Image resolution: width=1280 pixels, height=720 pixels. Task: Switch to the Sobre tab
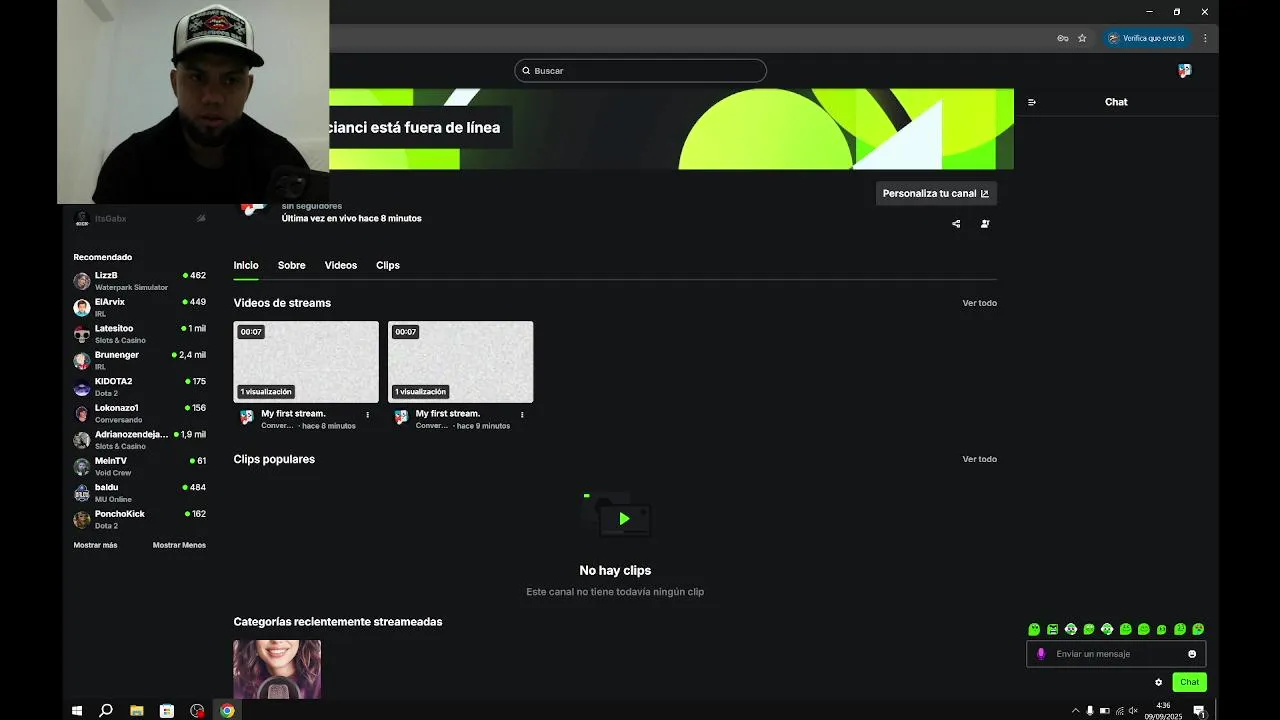click(292, 265)
